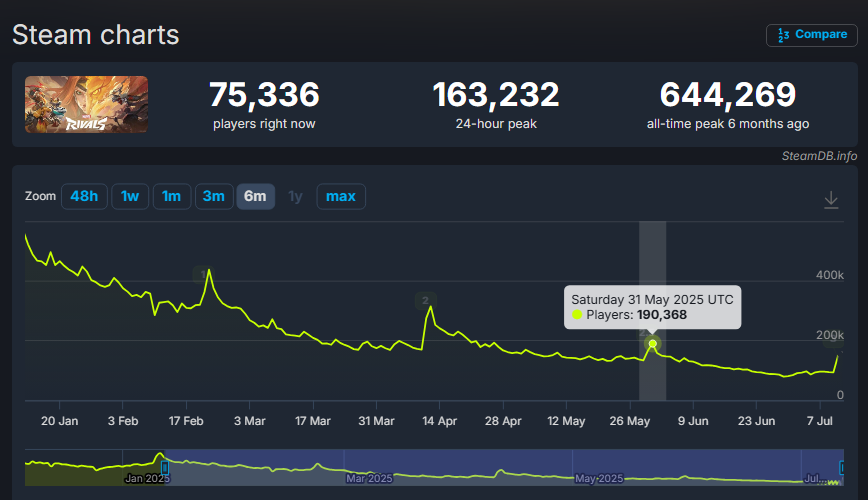Screen dimensions: 868x500
Task: Click the SteamDB.info credit text
Action: click(x=819, y=156)
